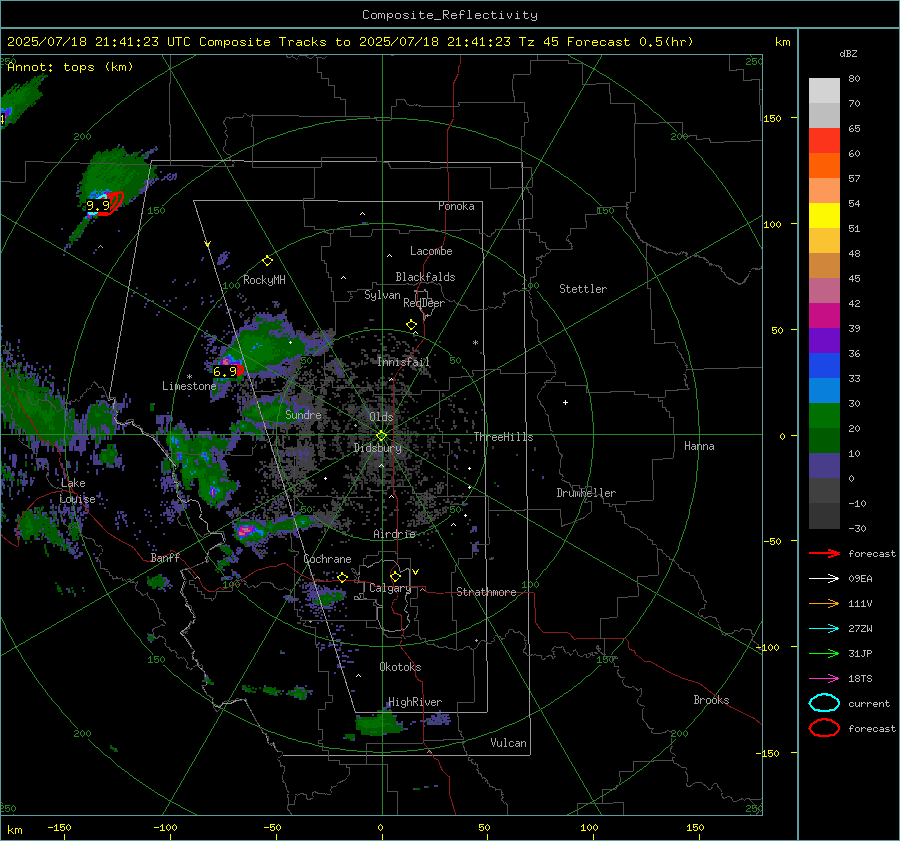Pick the light gray 70–80 dBZ swatch
Viewport: 900px width, 841px height.
[x=824, y=91]
